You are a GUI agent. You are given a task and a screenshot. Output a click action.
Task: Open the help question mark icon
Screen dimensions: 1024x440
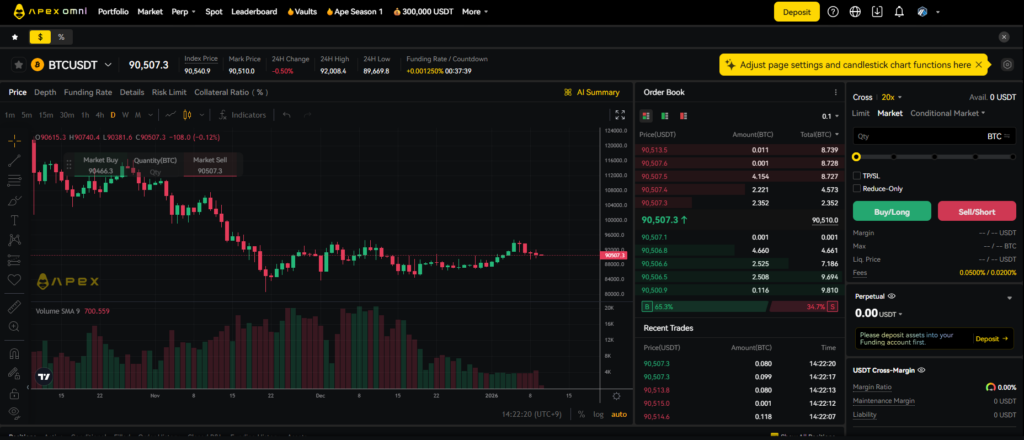[x=833, y=12]
